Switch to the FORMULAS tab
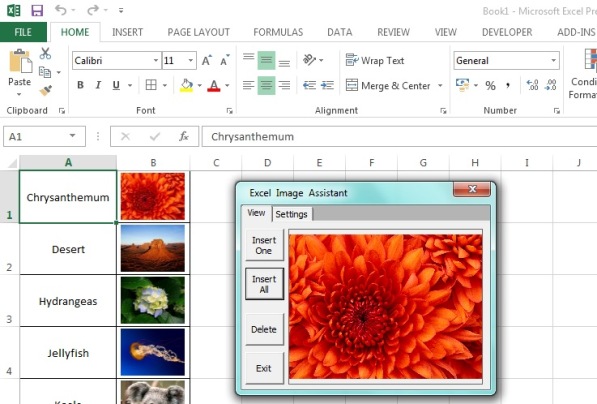 (278, 32)
